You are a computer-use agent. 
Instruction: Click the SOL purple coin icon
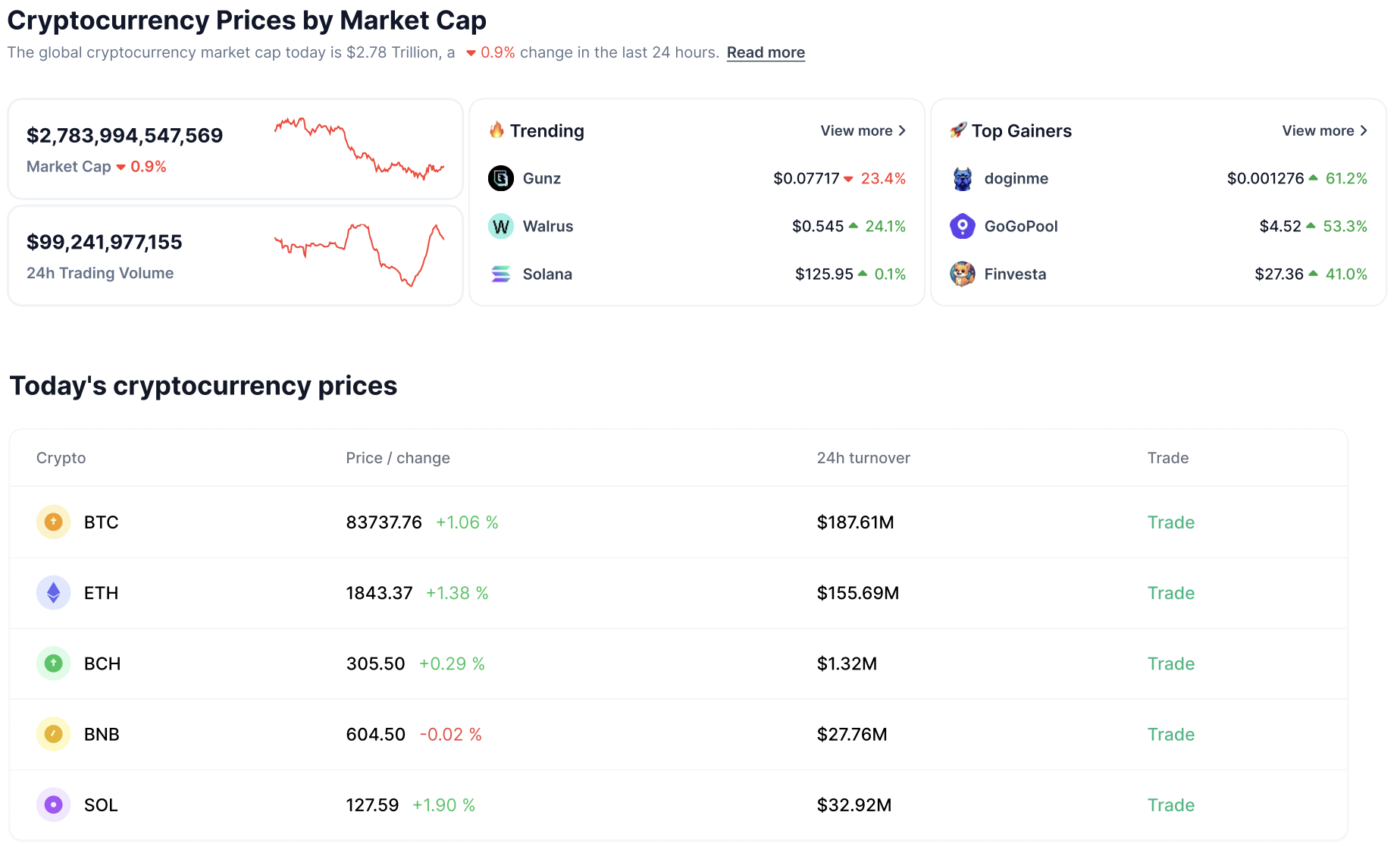(x=53, y=804)
